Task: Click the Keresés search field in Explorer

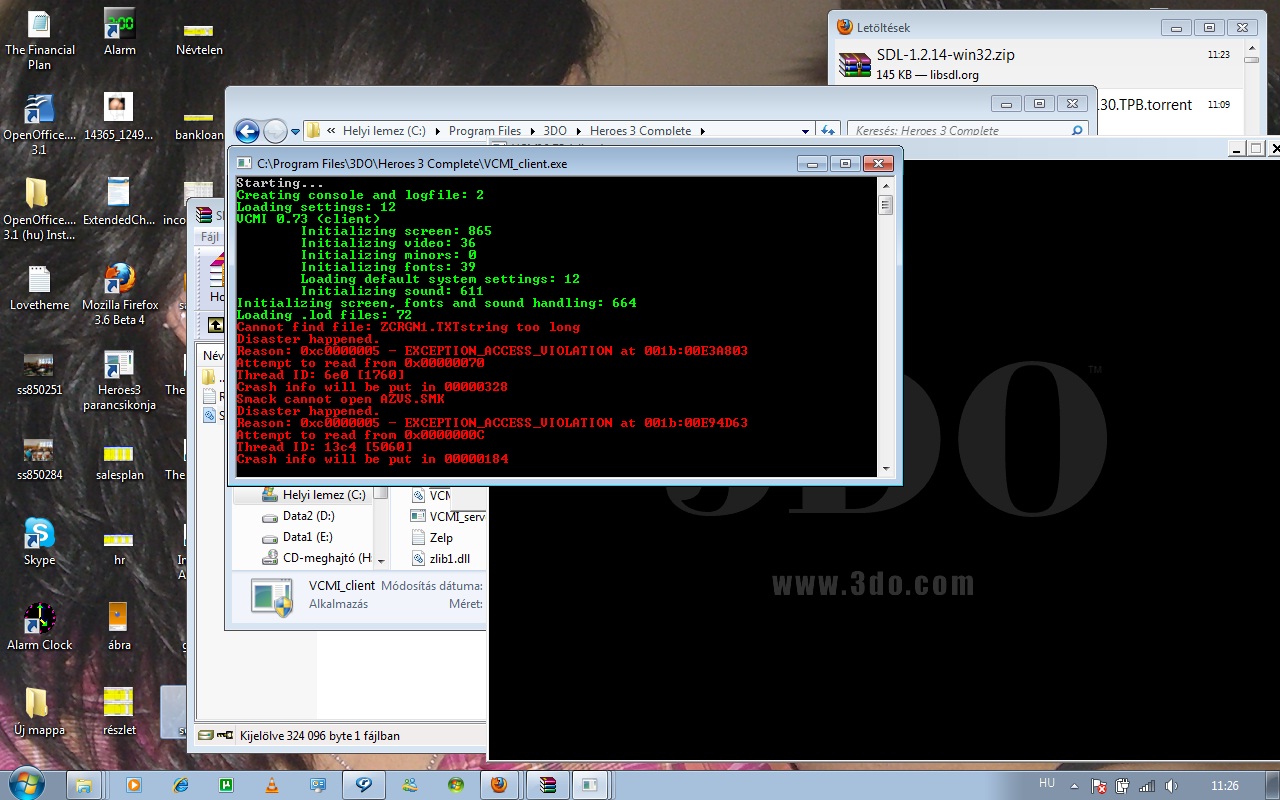Action: (x=960, y=131)
